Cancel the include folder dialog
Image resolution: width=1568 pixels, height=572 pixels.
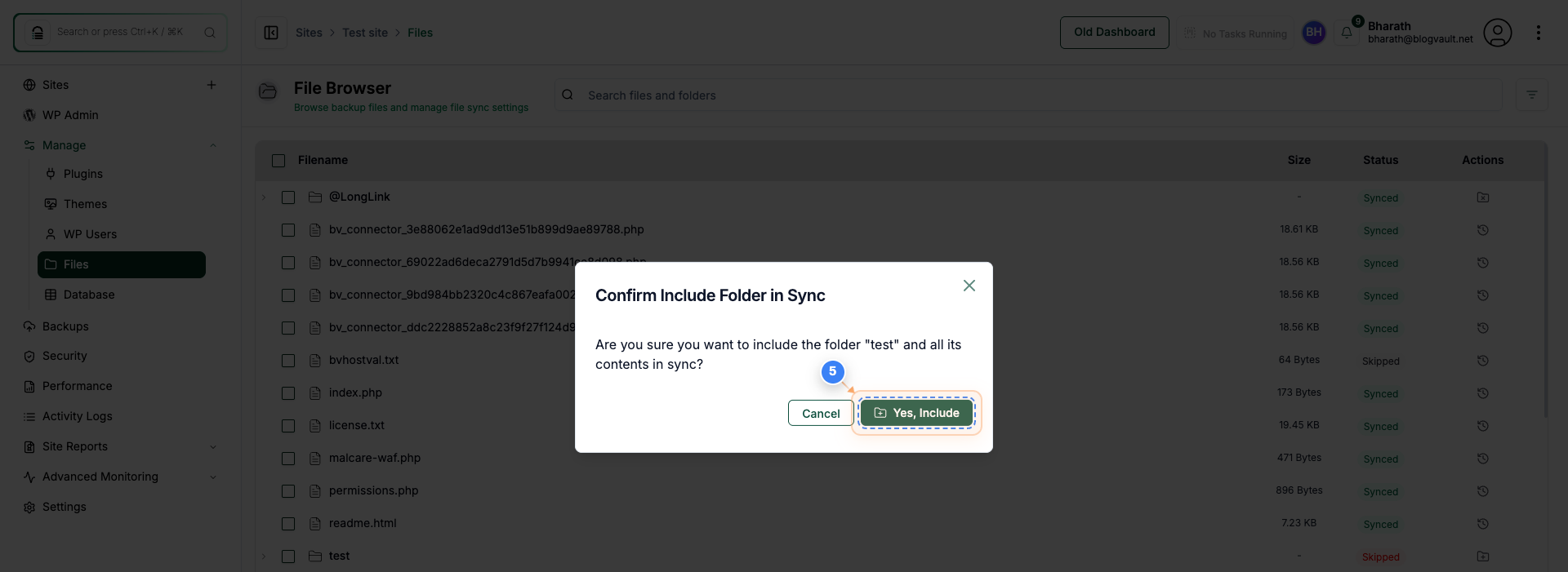pos(821,413)
